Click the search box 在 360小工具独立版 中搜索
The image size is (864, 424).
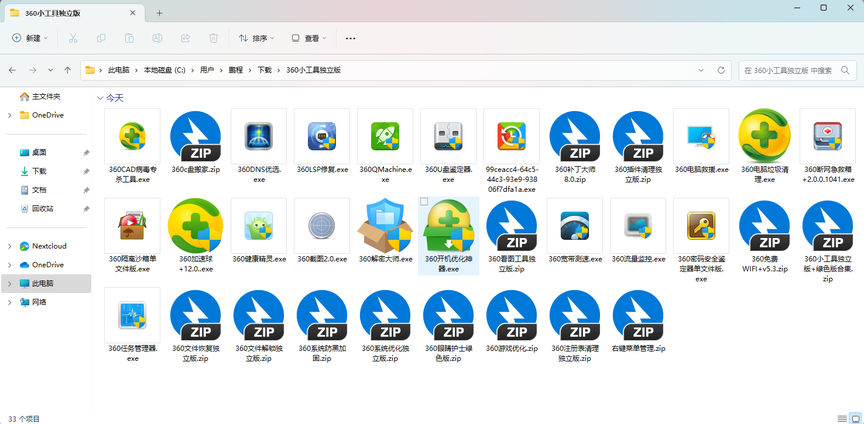(797, 71)
